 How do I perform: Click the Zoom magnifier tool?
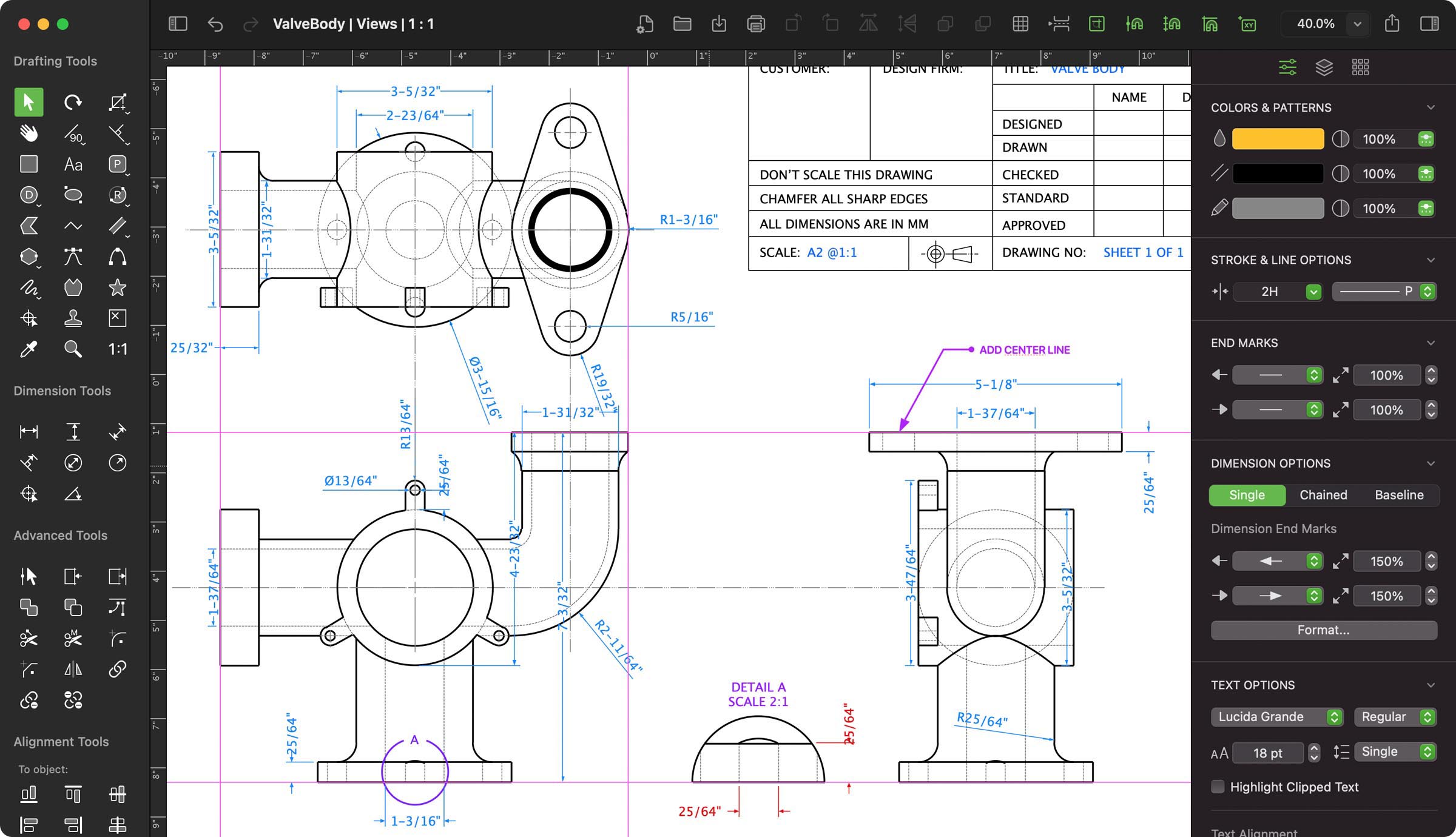tap(73, 349)
